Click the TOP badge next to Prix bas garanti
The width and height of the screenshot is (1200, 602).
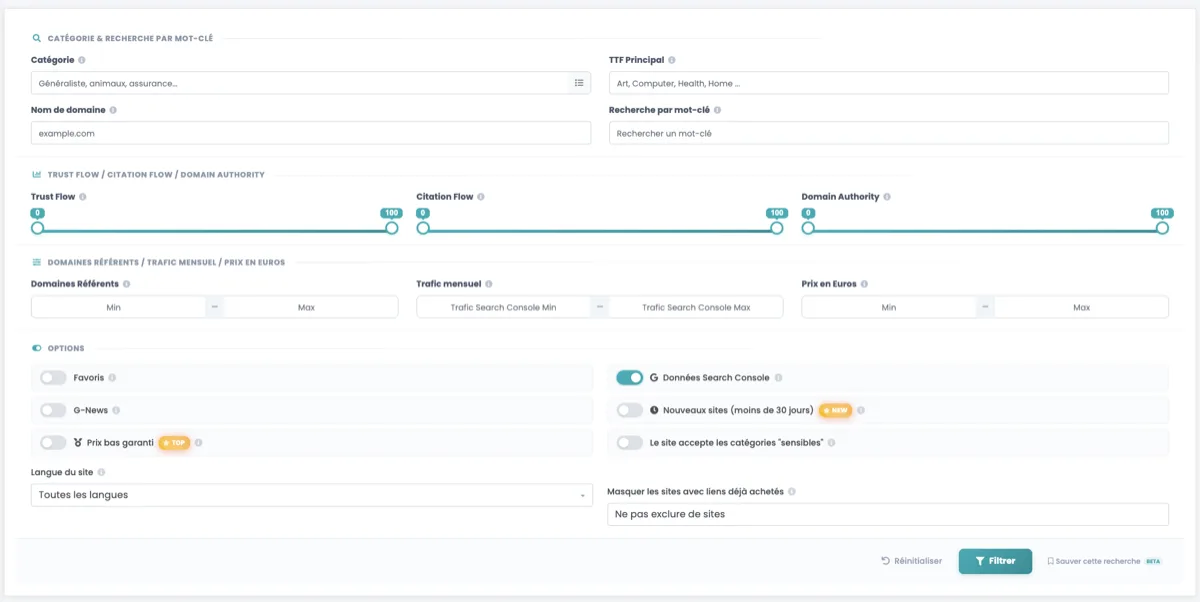(175, 442)
